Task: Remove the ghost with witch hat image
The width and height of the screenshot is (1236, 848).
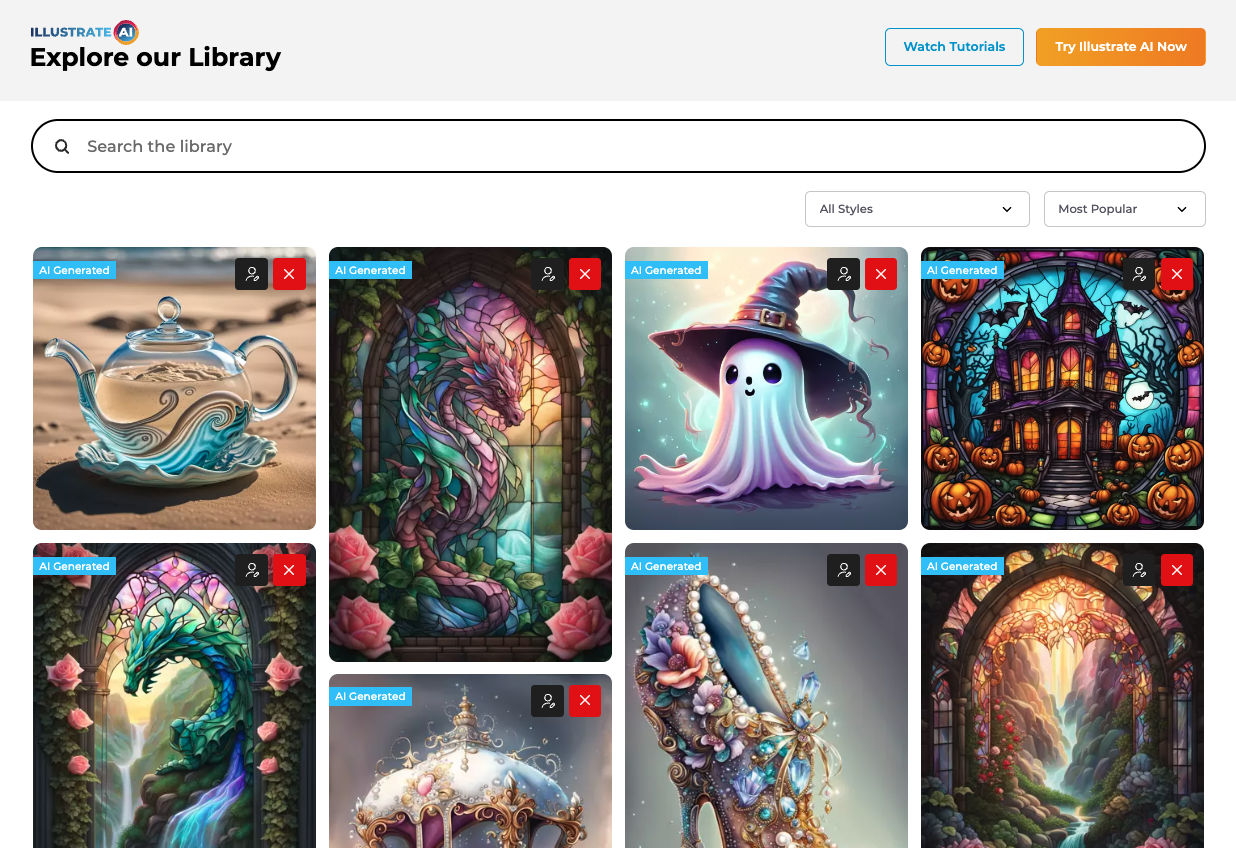Action: (881, 274)
